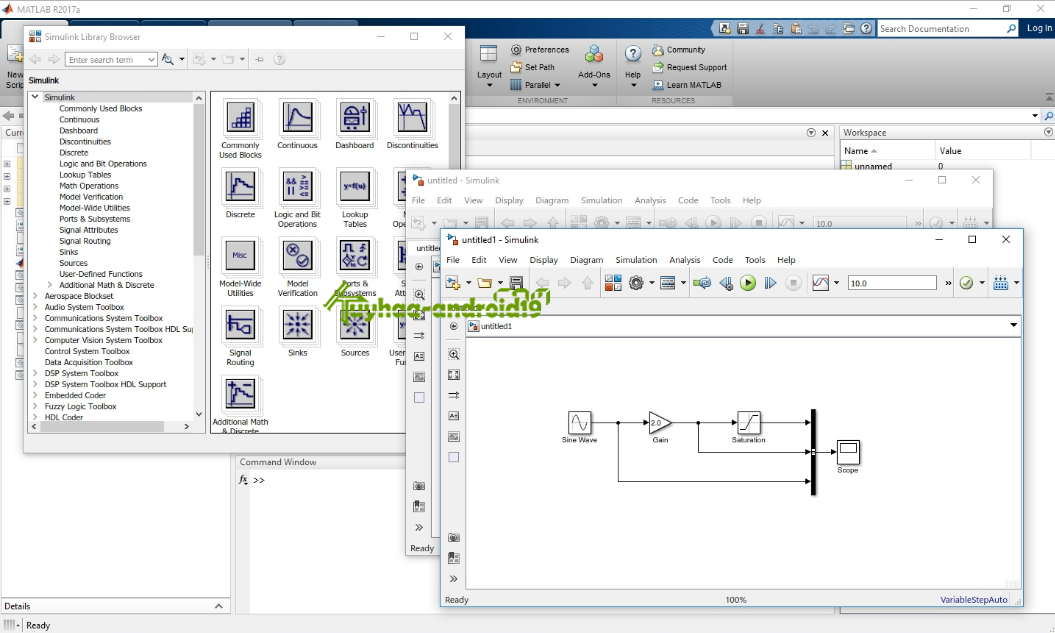Screen dimensions: 1055x633
Task: Click the Image icon in untitled1 palette
Action: tap(453, 437)
